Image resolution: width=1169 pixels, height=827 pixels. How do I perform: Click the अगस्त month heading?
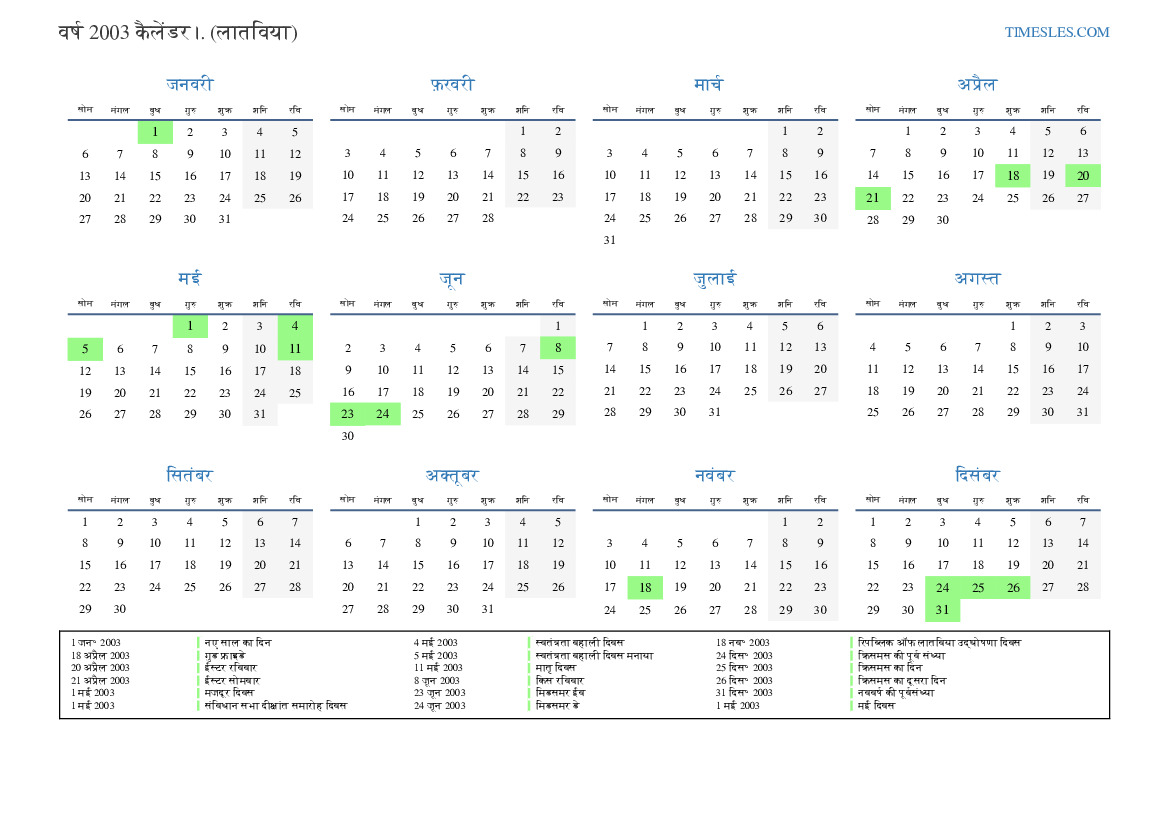point(977,279)
